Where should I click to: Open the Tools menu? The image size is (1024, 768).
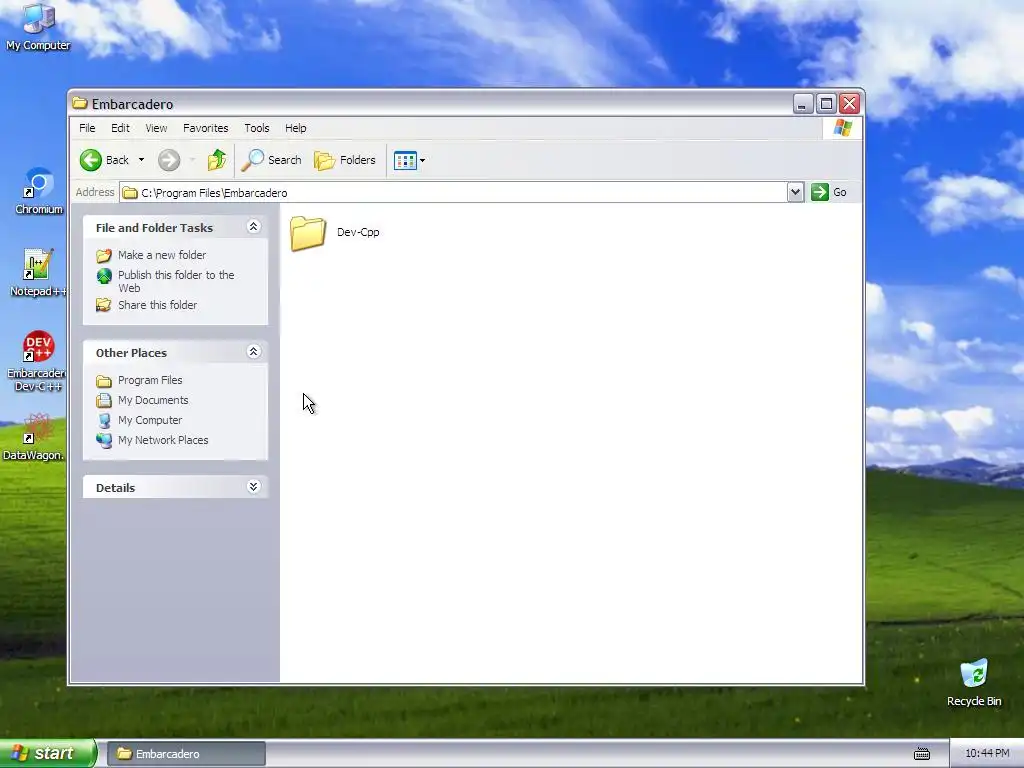point(257,128)
